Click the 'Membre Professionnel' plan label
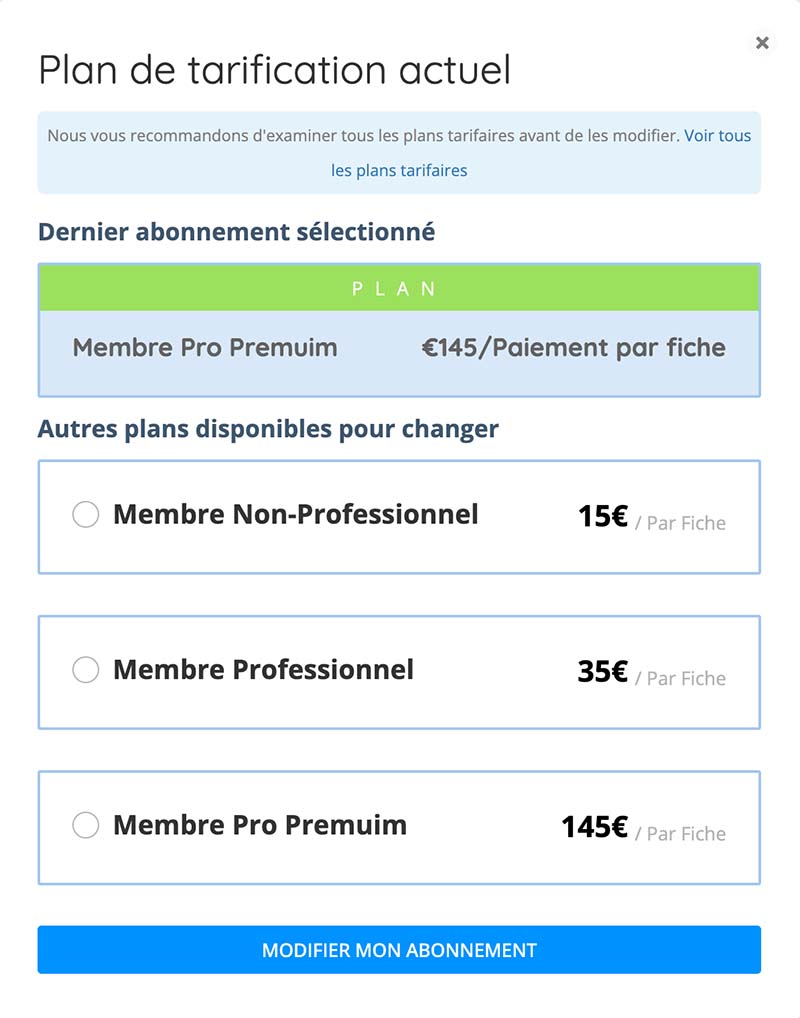Screen dimensions: 800x1018 [263, 670]
